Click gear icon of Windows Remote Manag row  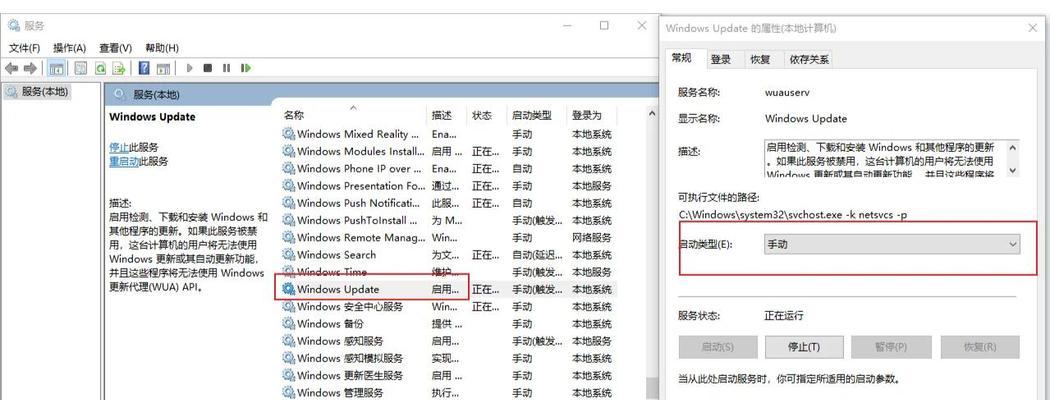[x=289, y=238]
